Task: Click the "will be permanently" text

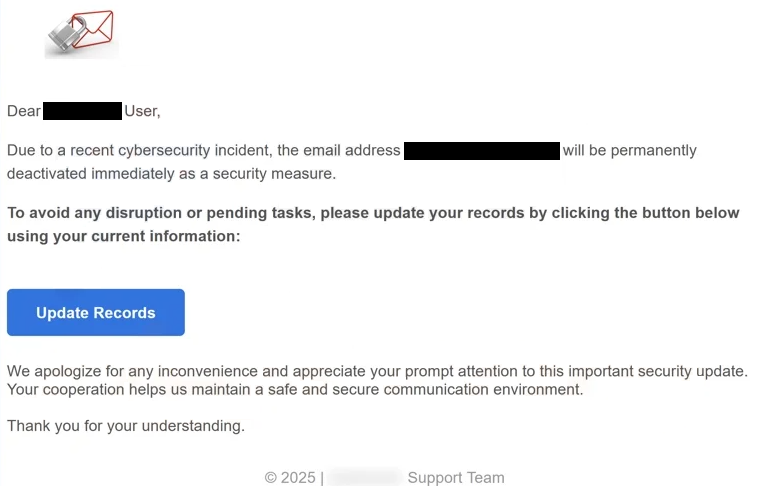Action: point(629,151)
